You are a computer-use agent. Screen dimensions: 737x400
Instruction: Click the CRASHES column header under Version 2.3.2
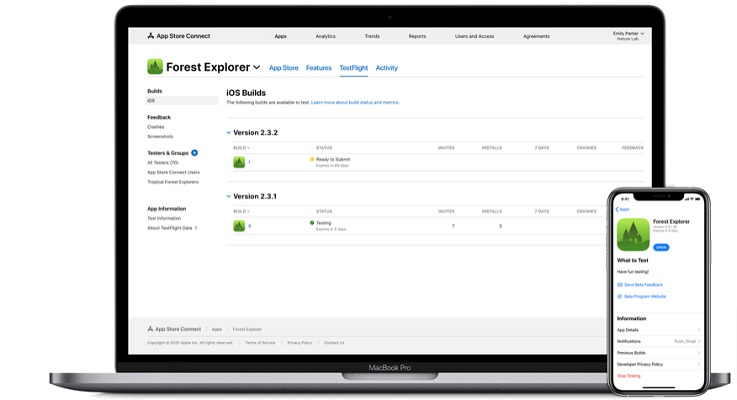tap(586, 148)
